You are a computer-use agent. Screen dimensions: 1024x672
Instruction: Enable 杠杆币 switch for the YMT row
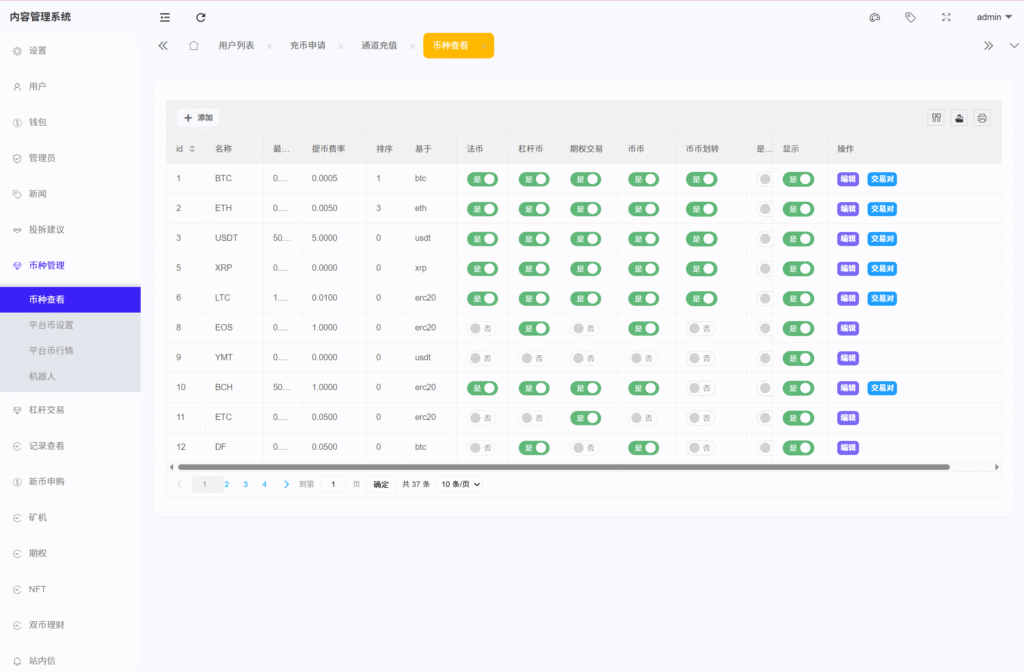tap(533, 358)
